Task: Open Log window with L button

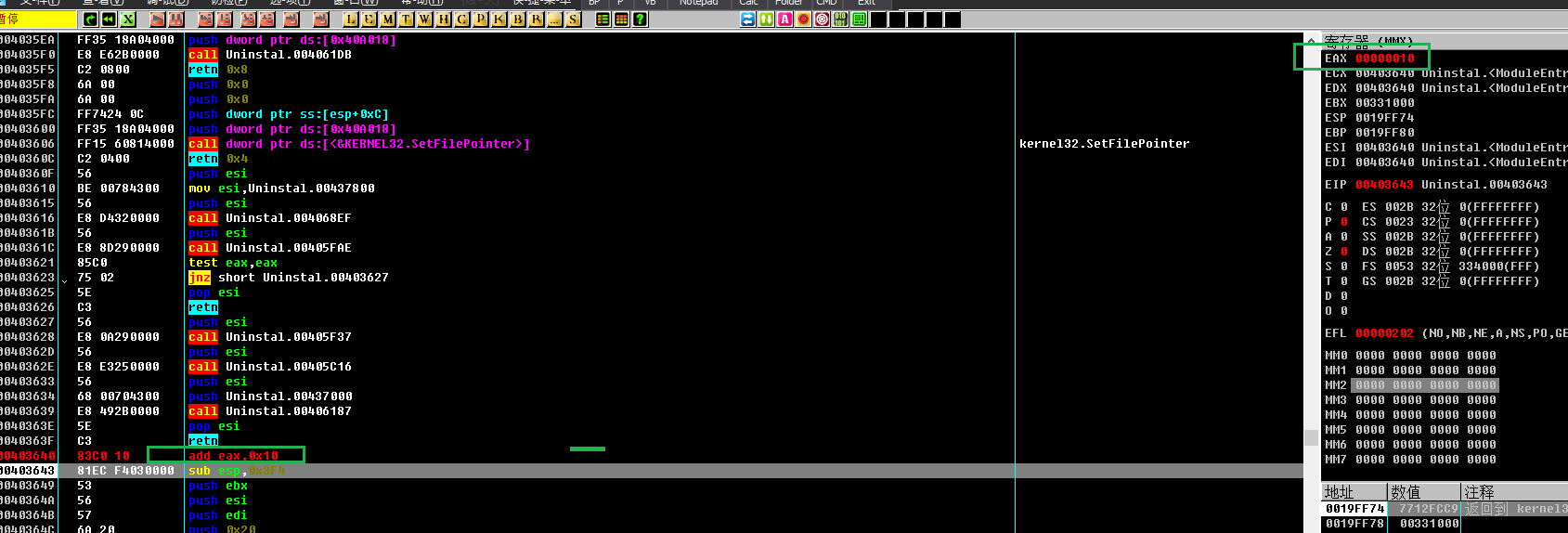Action: [350, 19]
